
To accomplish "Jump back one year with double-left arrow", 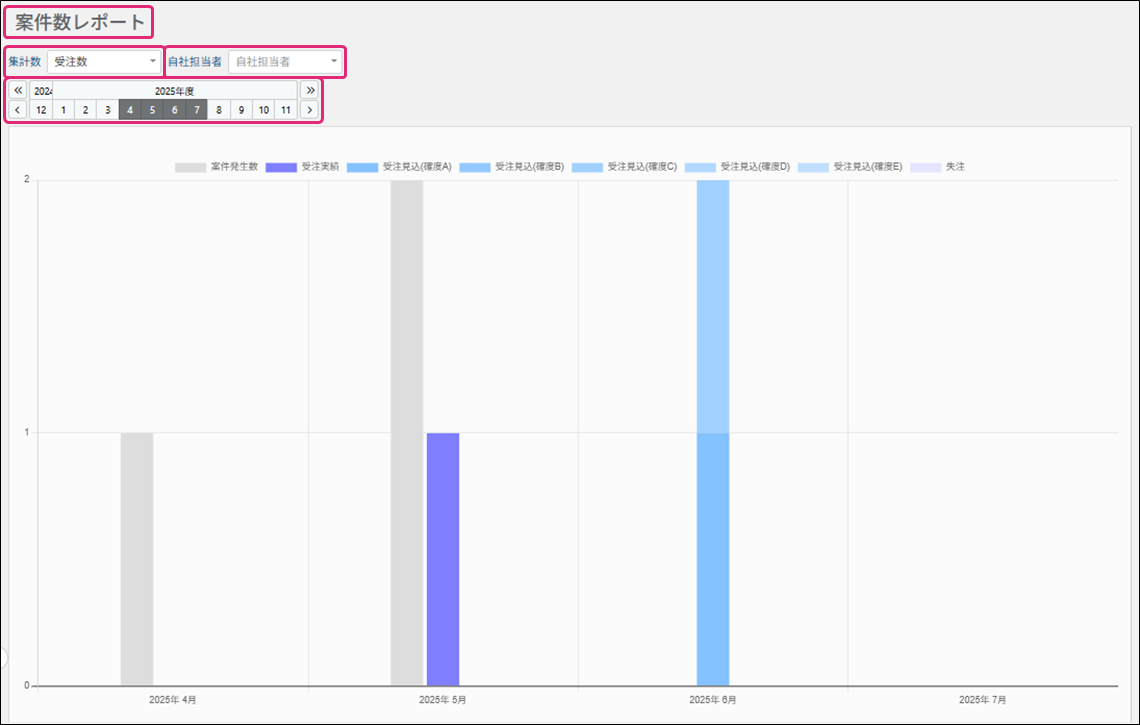I will [18, 90].
